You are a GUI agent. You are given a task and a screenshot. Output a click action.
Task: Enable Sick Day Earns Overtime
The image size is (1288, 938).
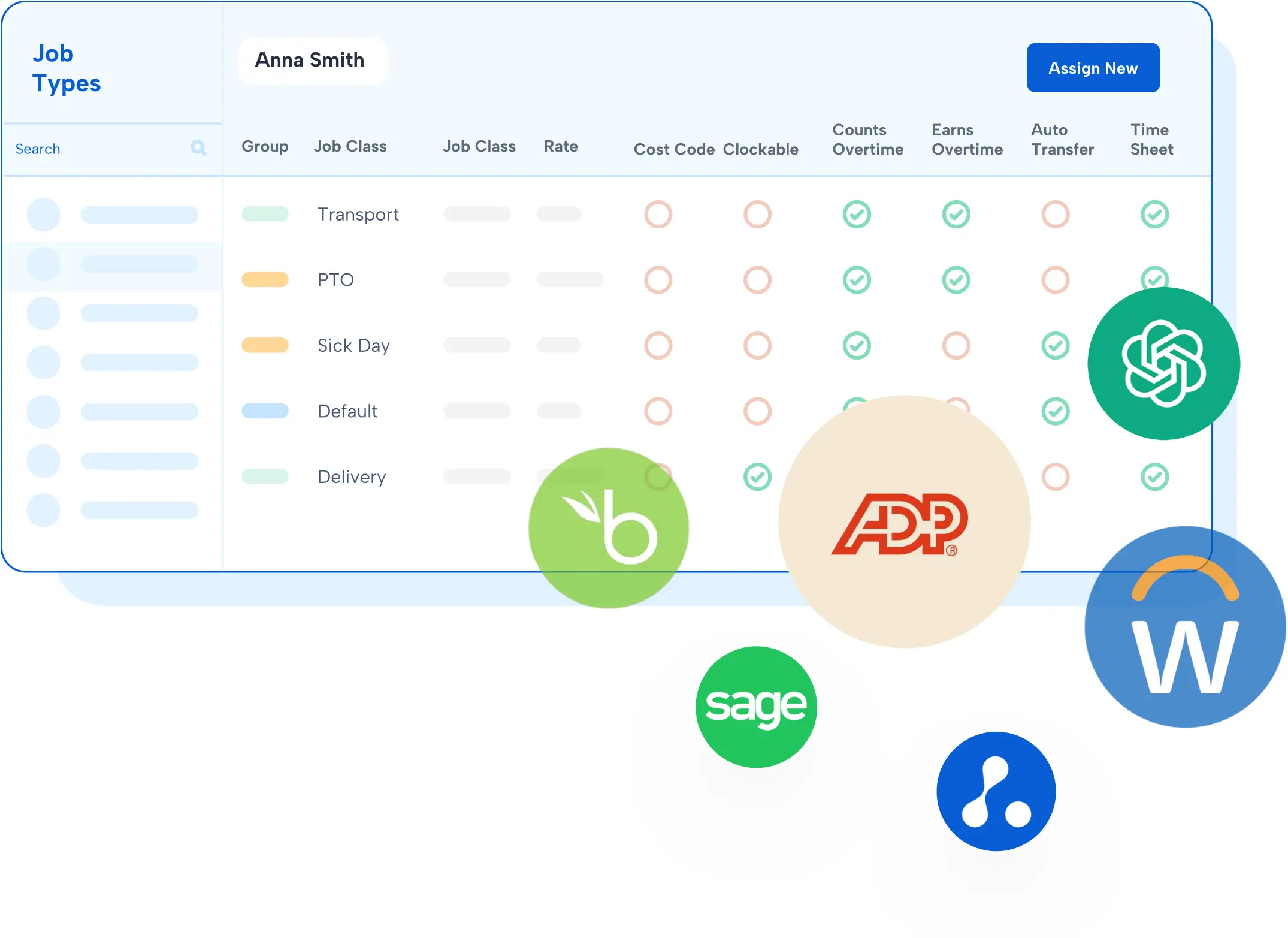(x=956, y=346)
